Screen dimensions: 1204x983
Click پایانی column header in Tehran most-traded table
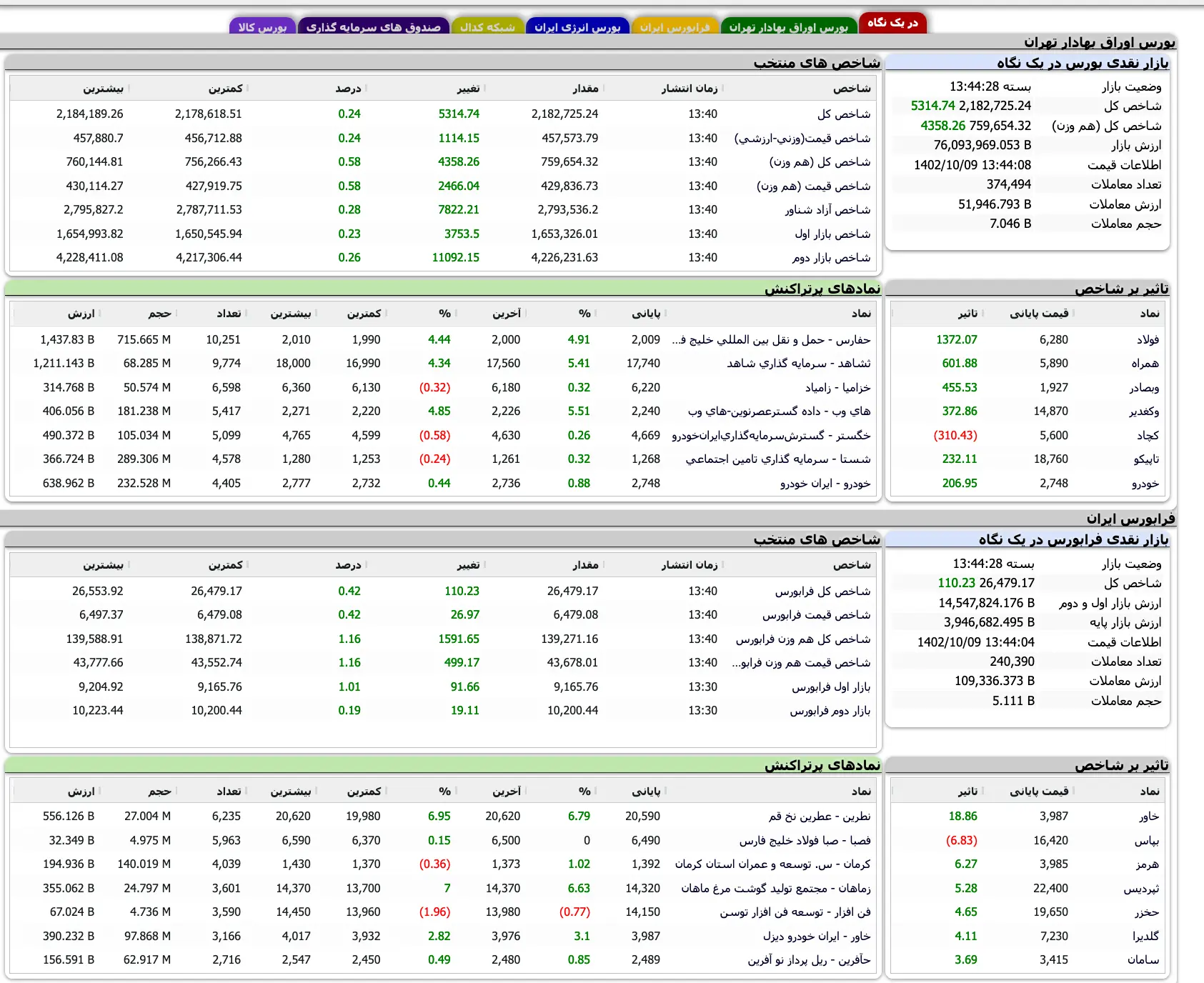point(647,314)
